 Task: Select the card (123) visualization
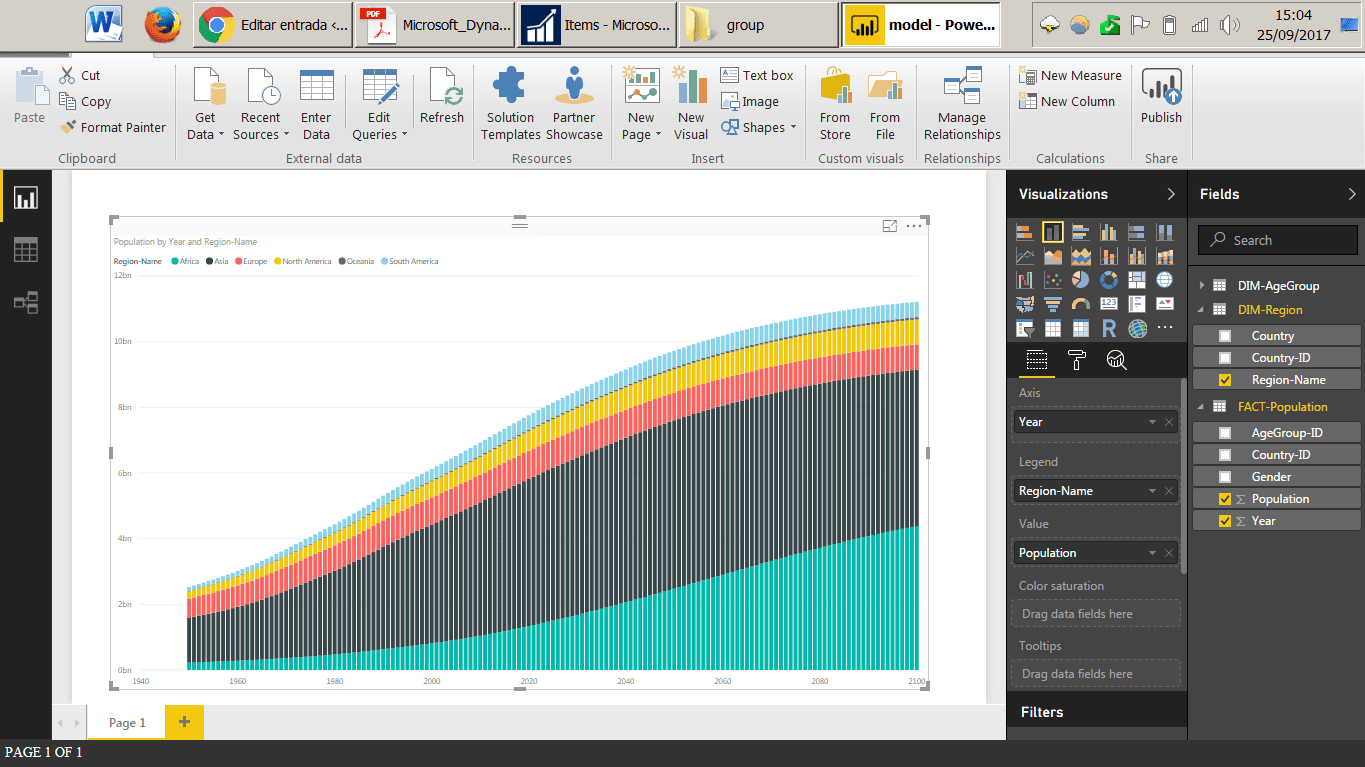(1108, 304)
